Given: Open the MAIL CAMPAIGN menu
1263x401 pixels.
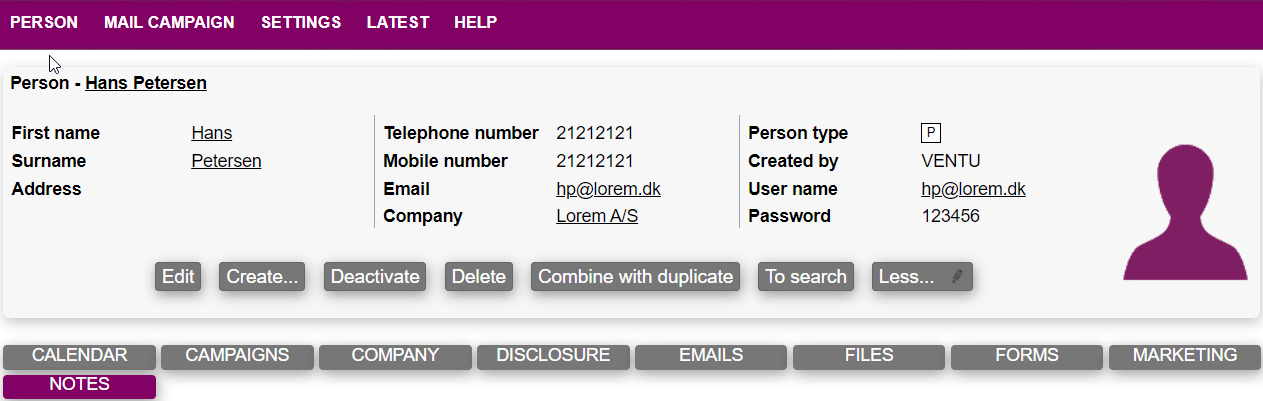Looking at the screenshot, I should click(169, 22).
